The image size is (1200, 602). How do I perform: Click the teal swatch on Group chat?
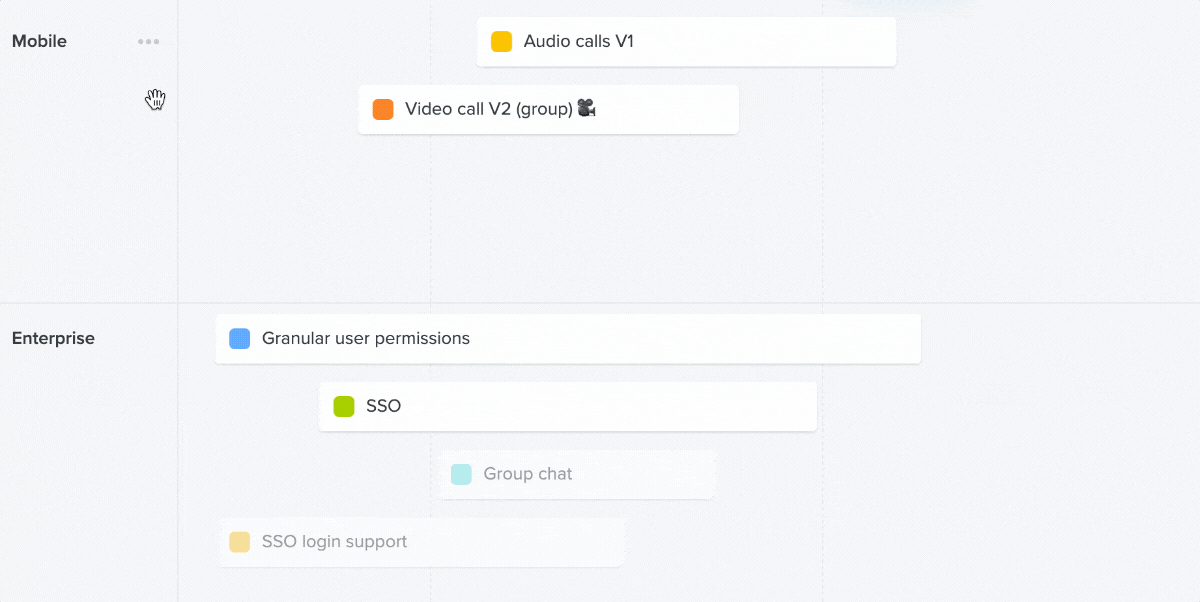[461, 474]
